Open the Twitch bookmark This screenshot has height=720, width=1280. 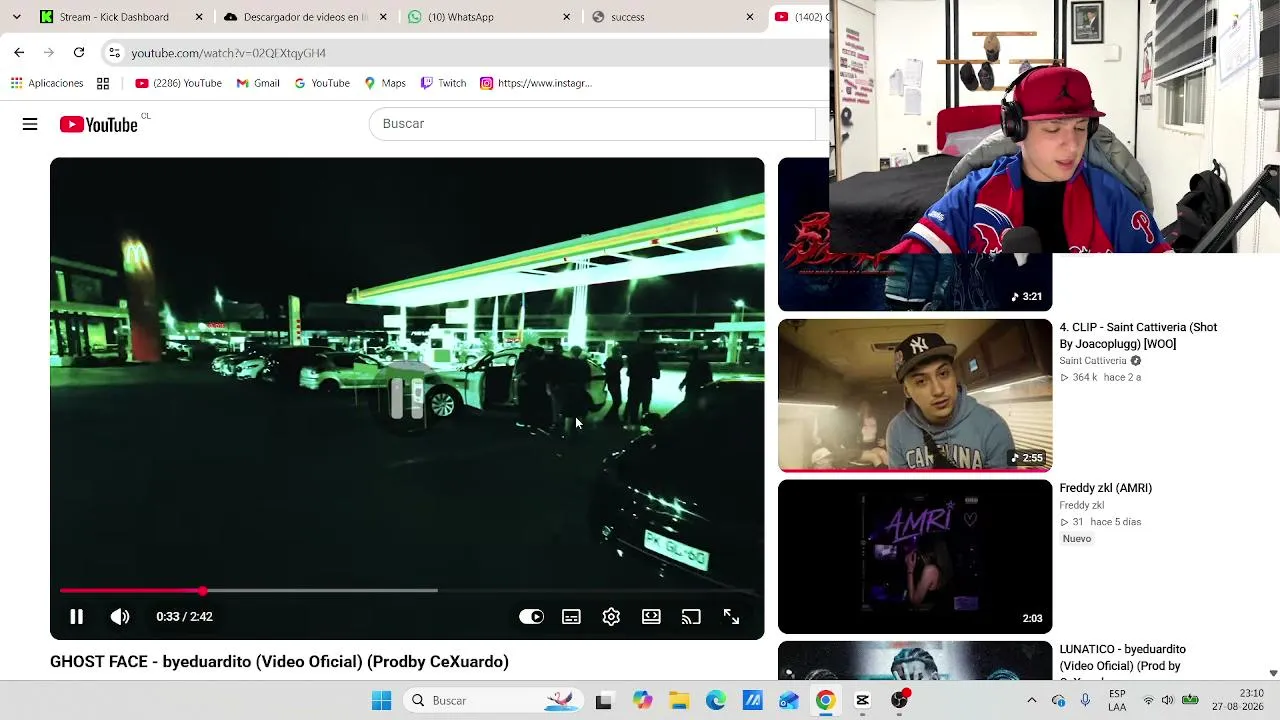pyautogui.click(x=443, y=83)
